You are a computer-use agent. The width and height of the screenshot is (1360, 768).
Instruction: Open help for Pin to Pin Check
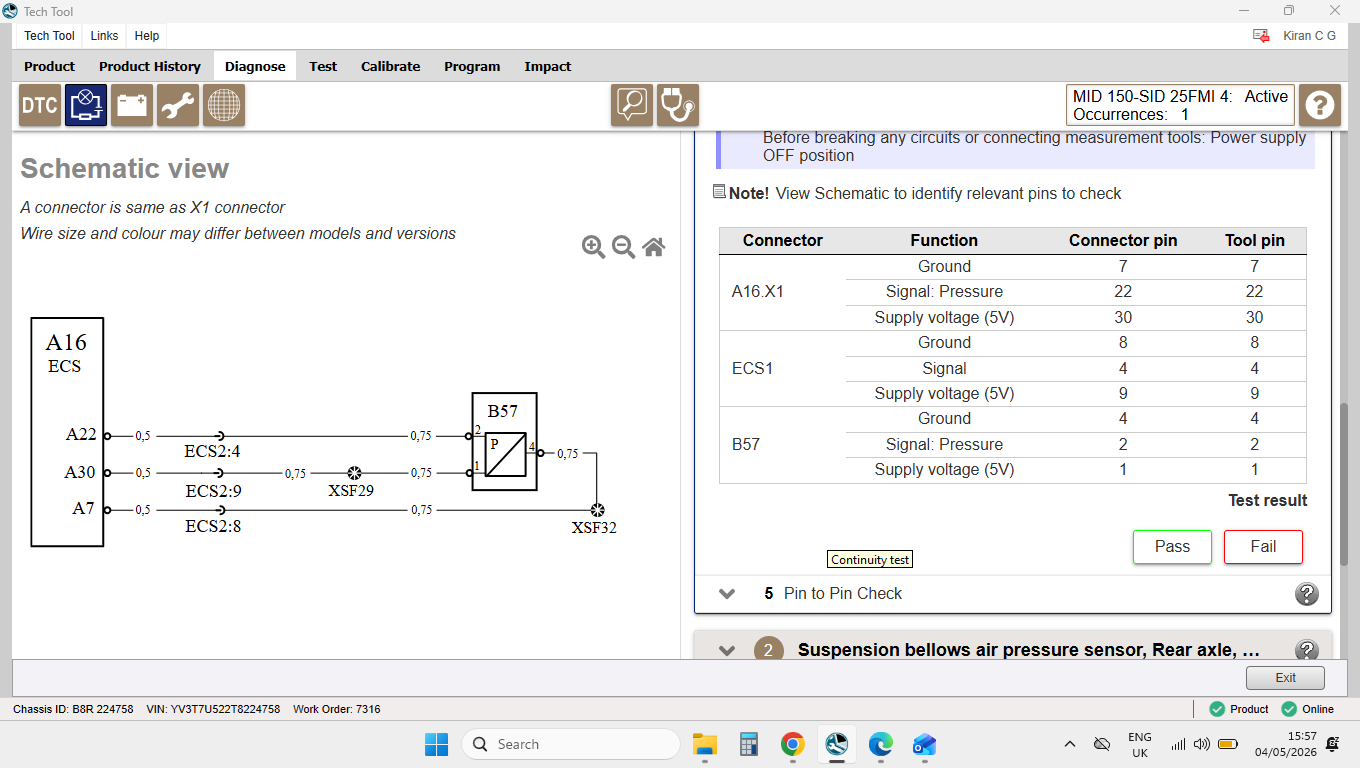coord(1307,594)
